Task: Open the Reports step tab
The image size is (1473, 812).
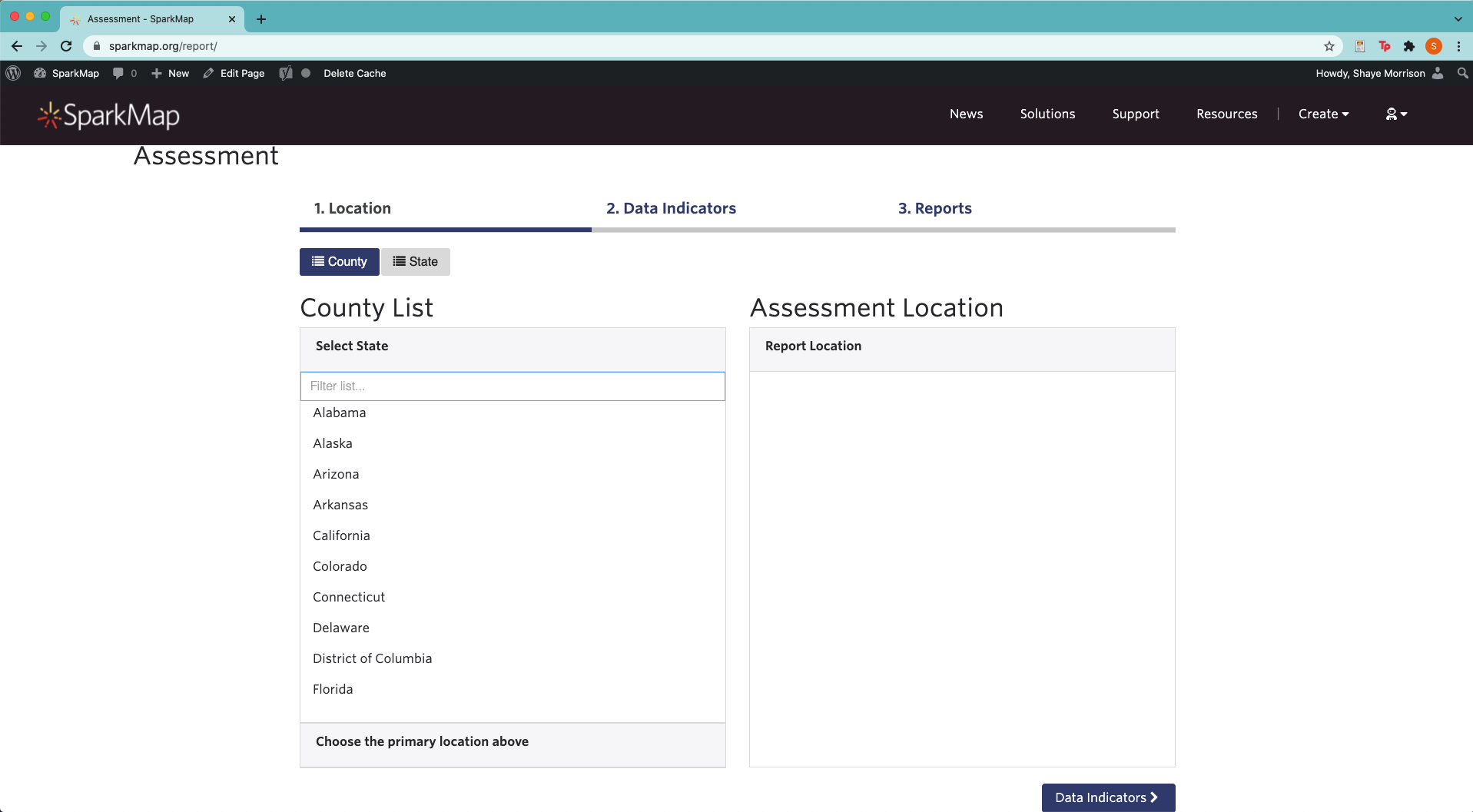Action: coord(934,208)
